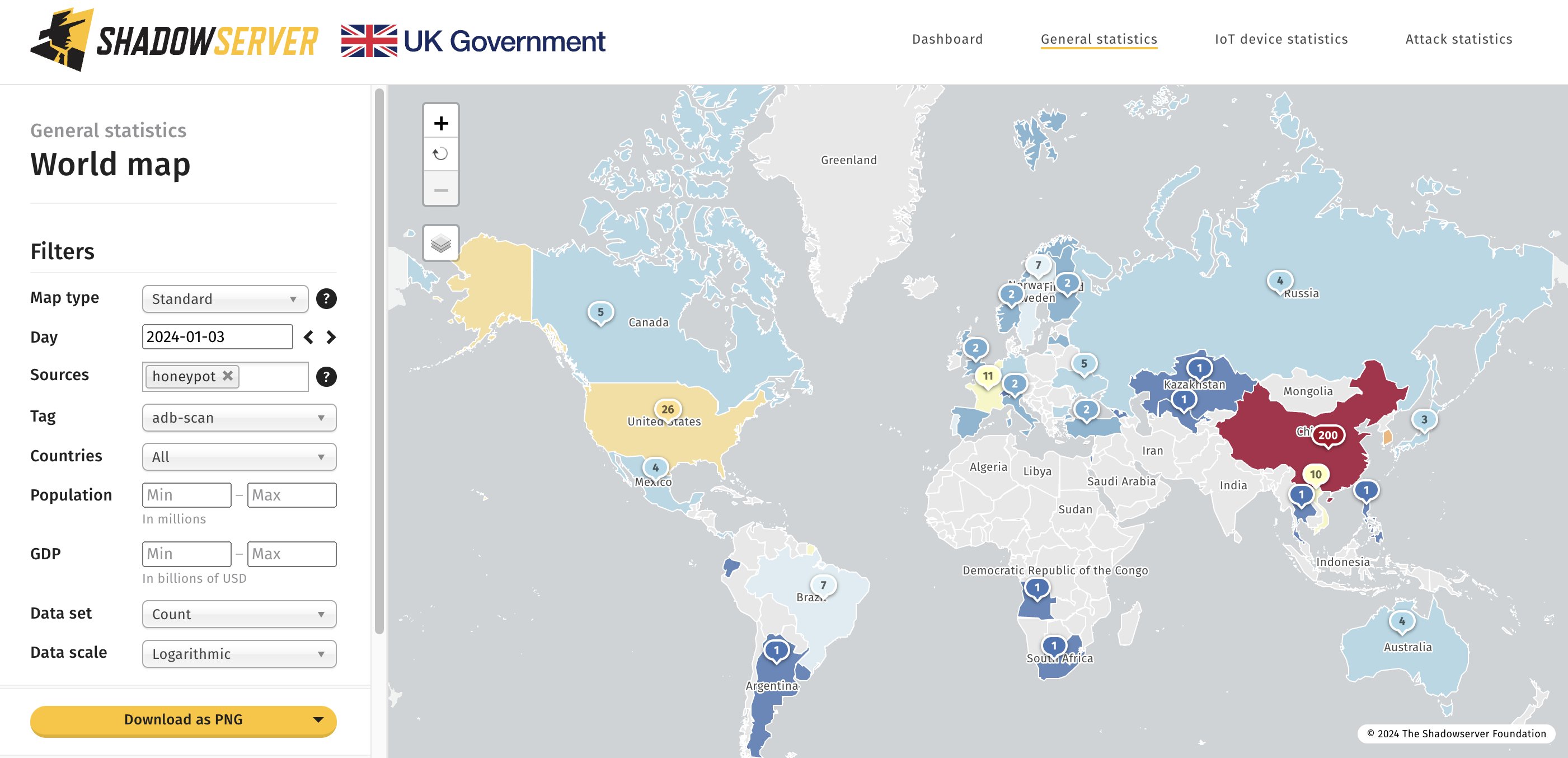Click the Libya label on map
The image size is (1568, 758).
tap(1037, 472)
